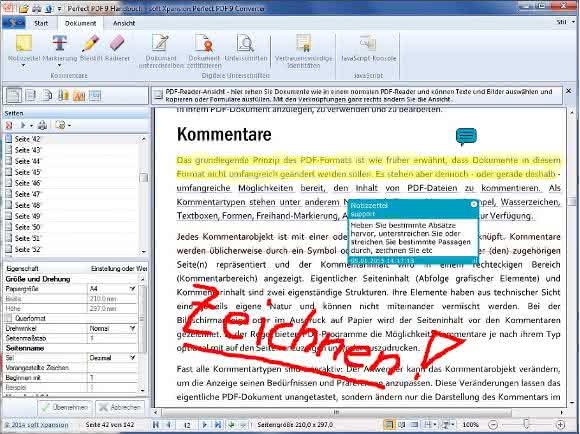Close the Notizzettel popup note
Image resolution: width=580 pixels, height=434 pixels.
474,204
